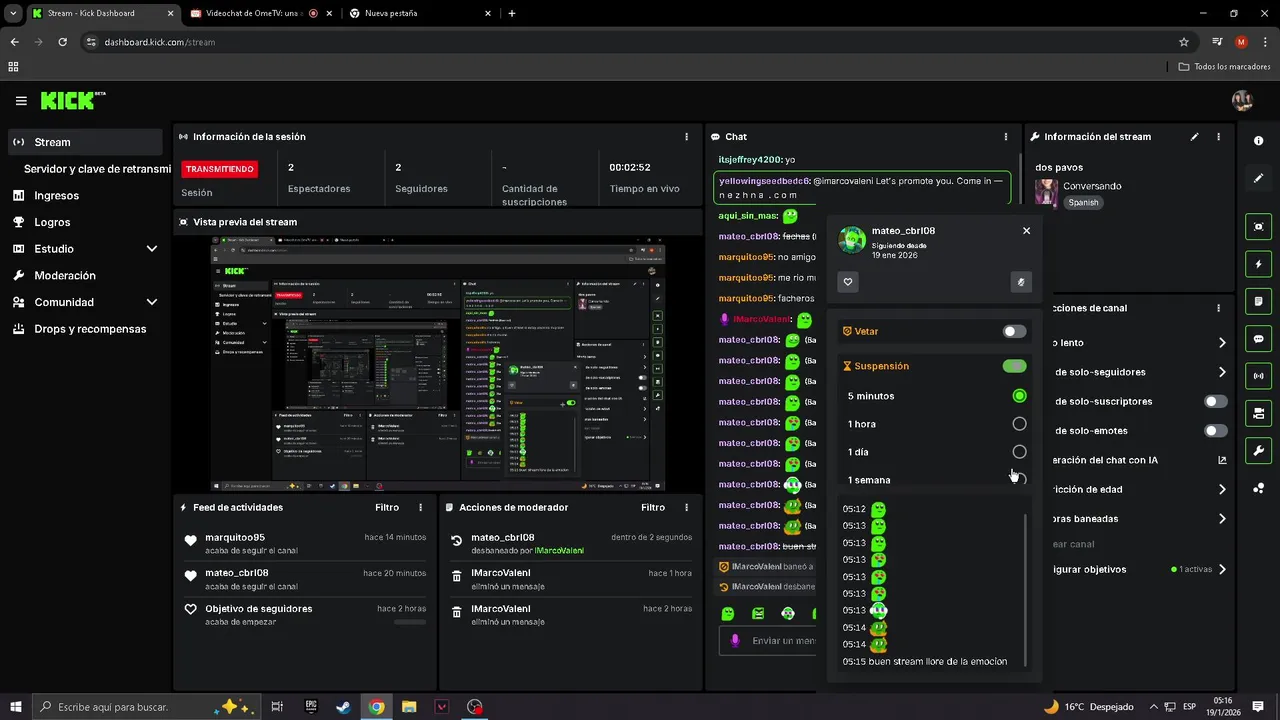
Task: Open Feed de actividades three-dot menu
Action: [420, 508]
